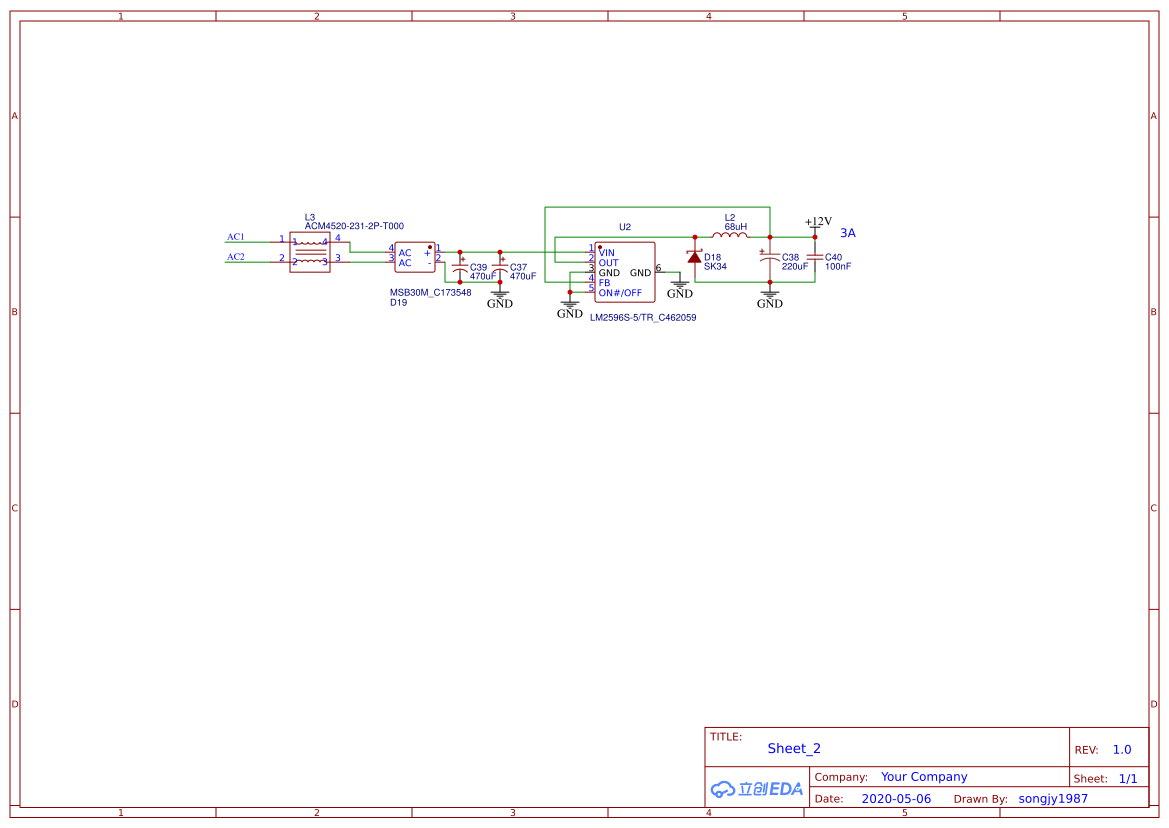The width and height of the screenshot is (1169, 828).
Task: Select capacitor C38 symbol
Action: [x=769, y=258]
